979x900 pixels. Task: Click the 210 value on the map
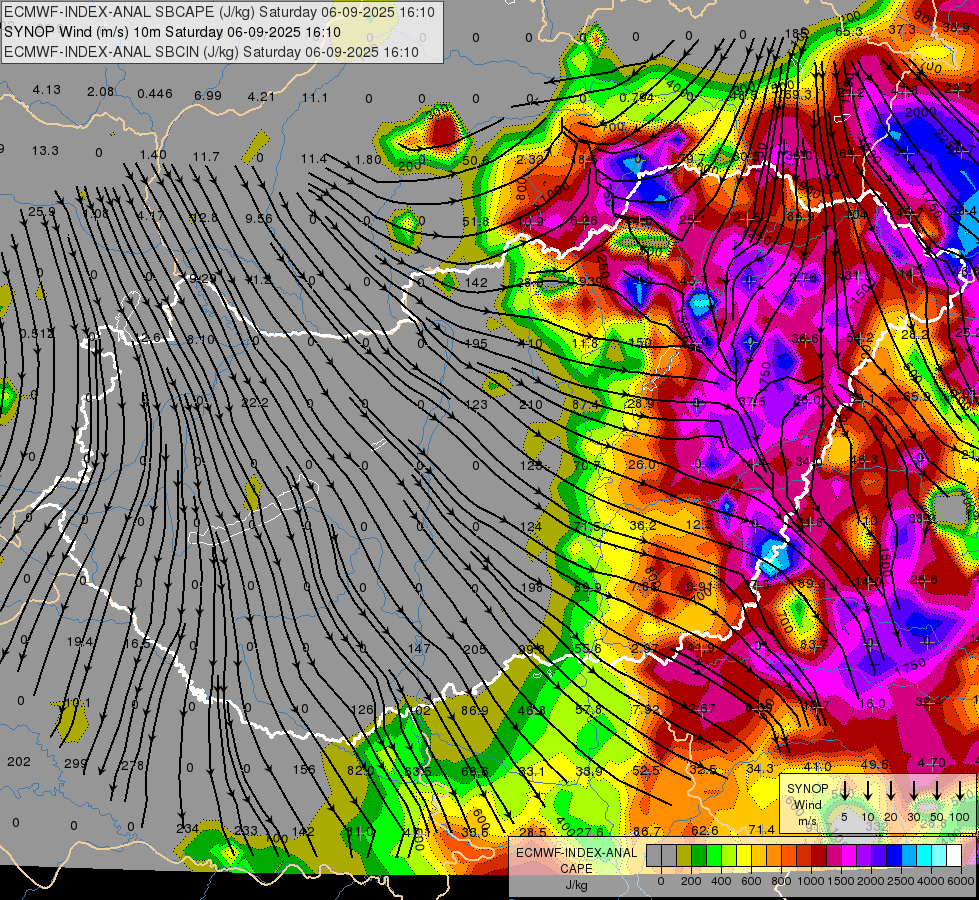click(531, 405)
